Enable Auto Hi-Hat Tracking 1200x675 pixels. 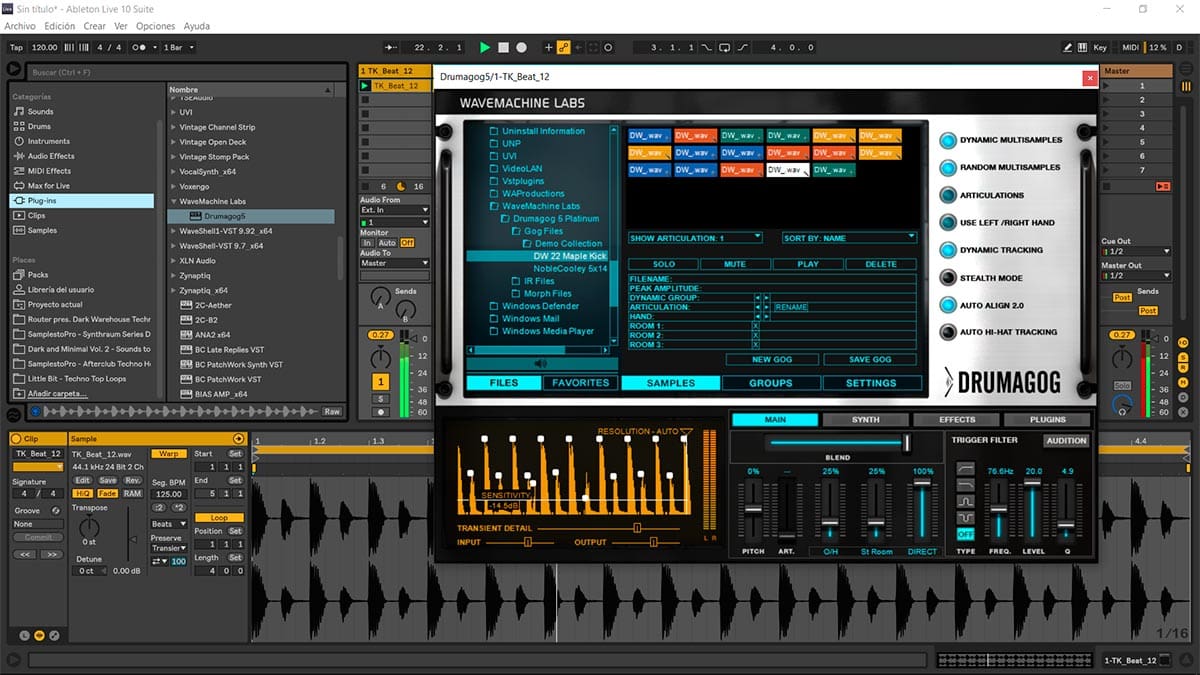947,332
